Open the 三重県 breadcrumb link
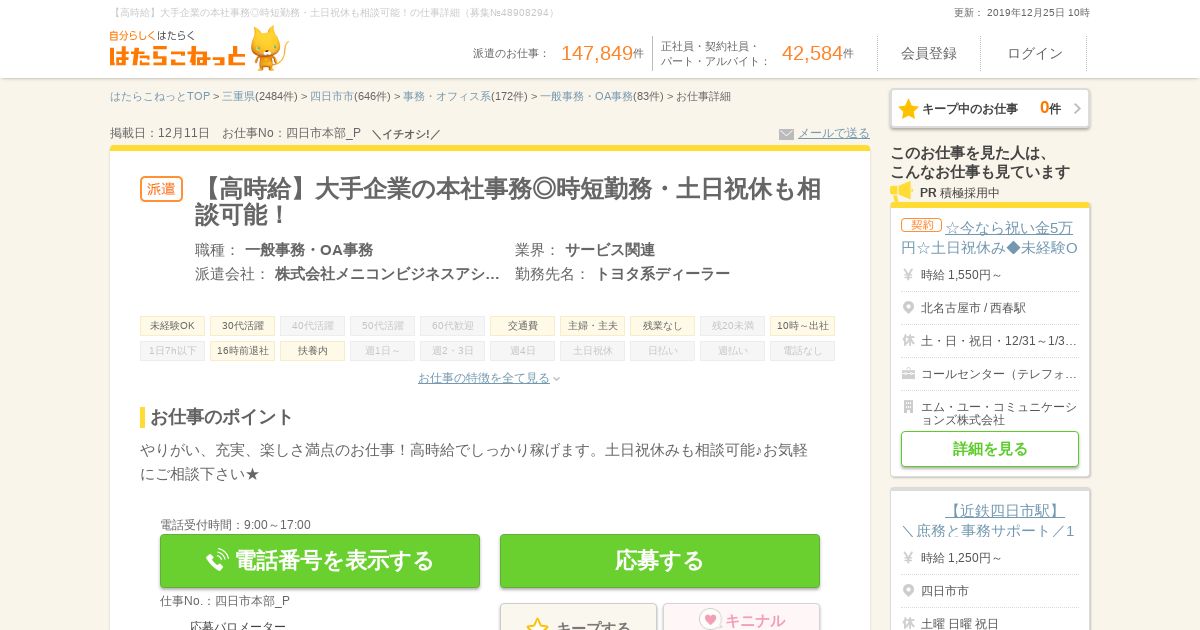The height and width of the screenshot is (630, 1200). pos(238,97)
